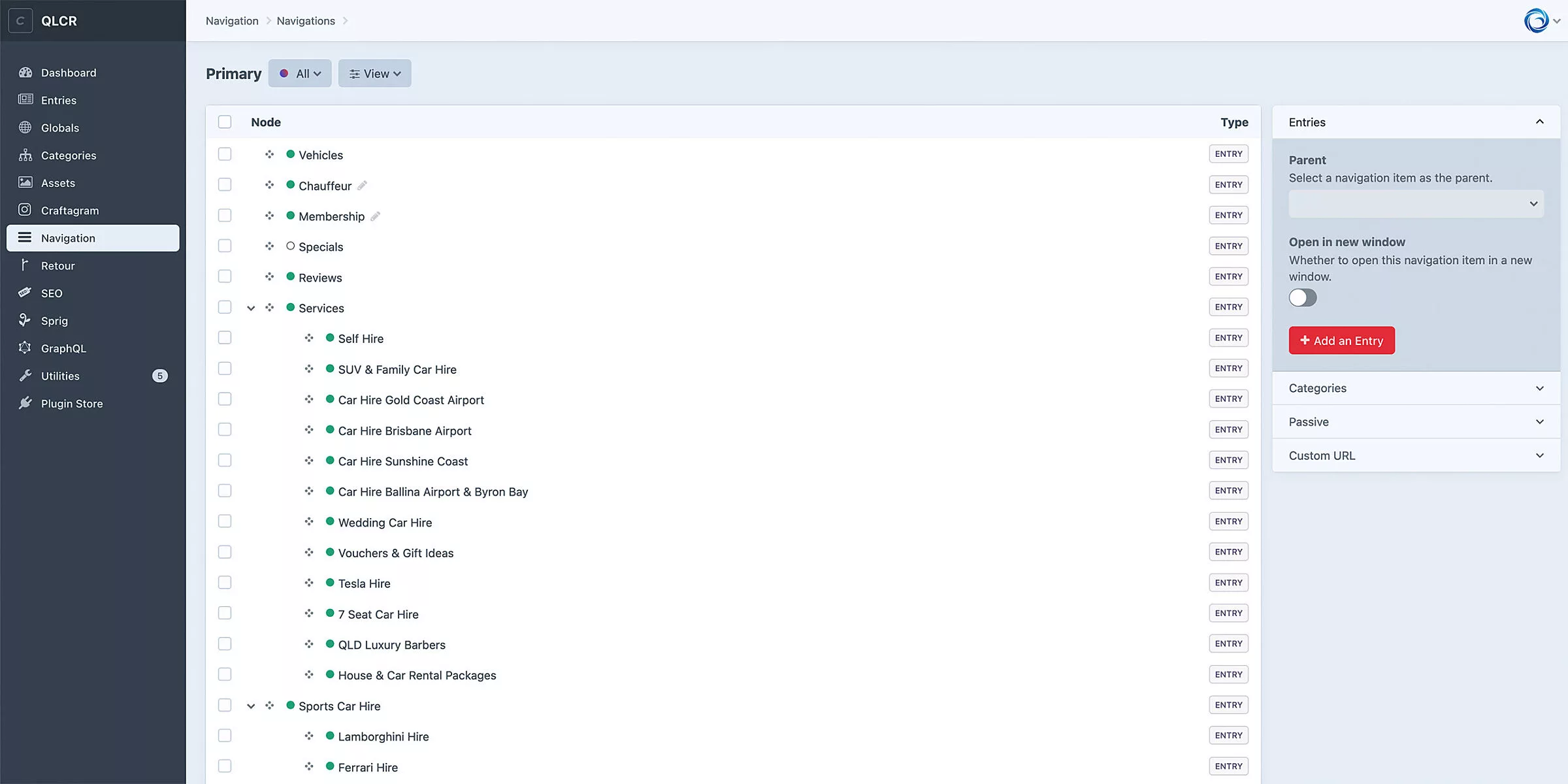Viewport: 1568px width, 784px height.
Task: Go to Craftagram in the sidebar
Action: pos(93,210)
